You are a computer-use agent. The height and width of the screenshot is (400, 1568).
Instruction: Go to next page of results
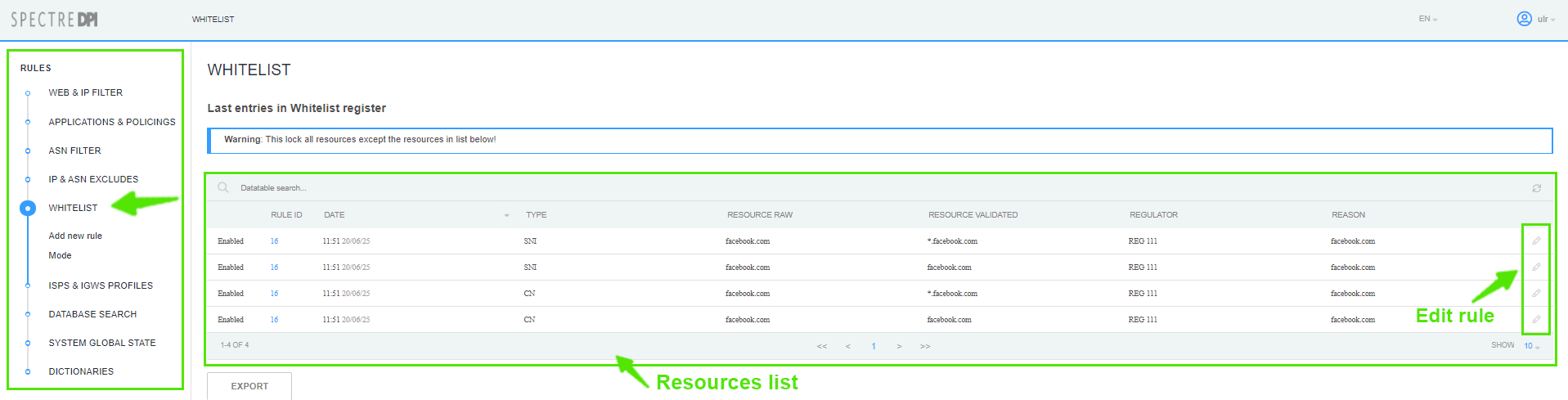[899, 347]
